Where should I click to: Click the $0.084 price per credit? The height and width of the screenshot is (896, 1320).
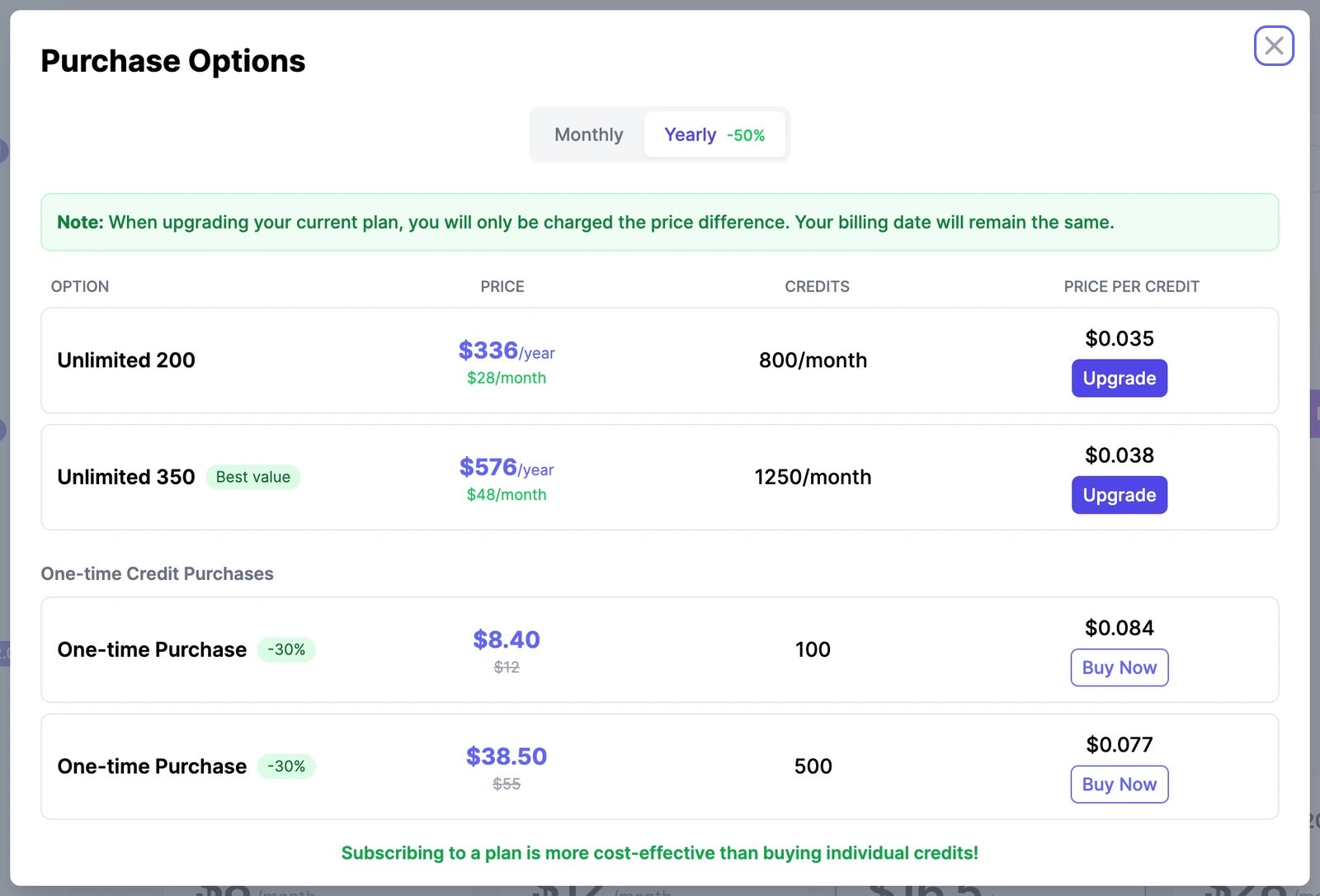click(x=1119, y=628)
